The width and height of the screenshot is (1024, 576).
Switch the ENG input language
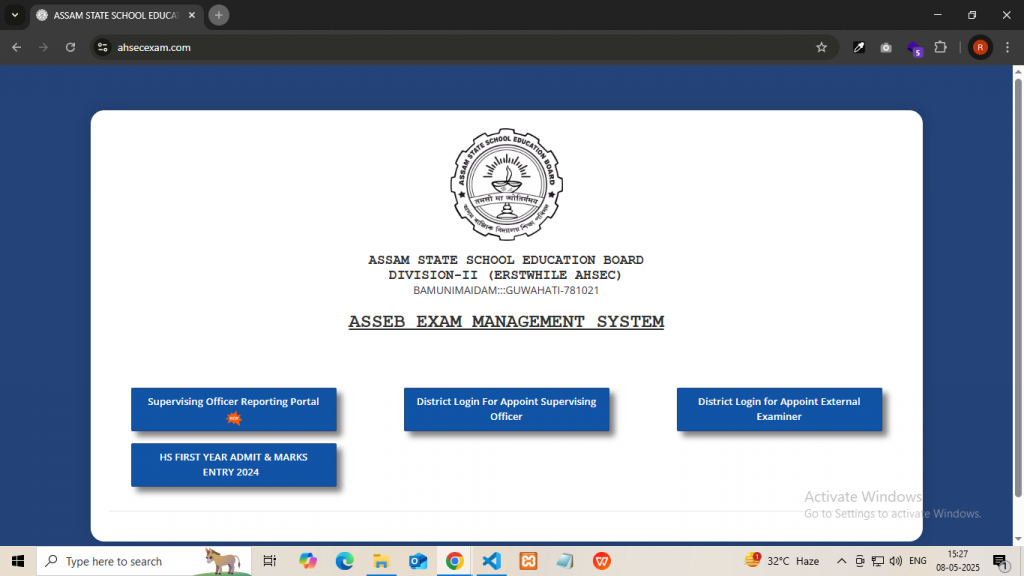pyautogui.click(x=918, y=561)
